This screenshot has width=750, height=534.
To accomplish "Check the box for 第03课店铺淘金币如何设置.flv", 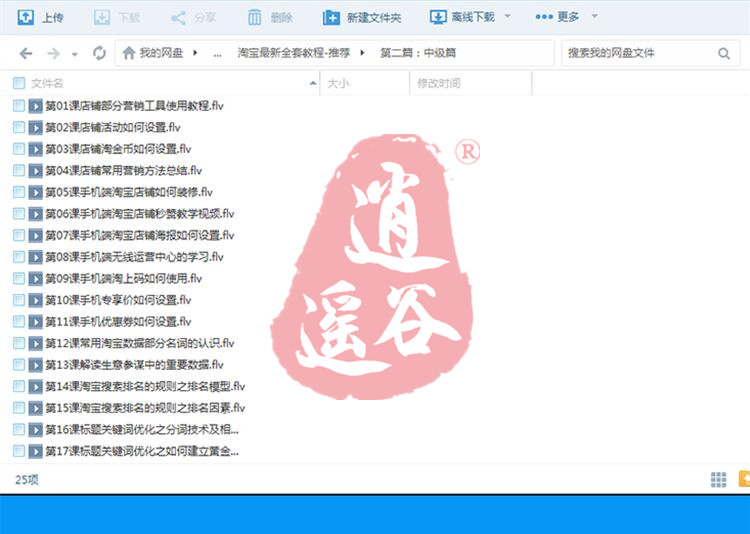I will coord(19,149).
